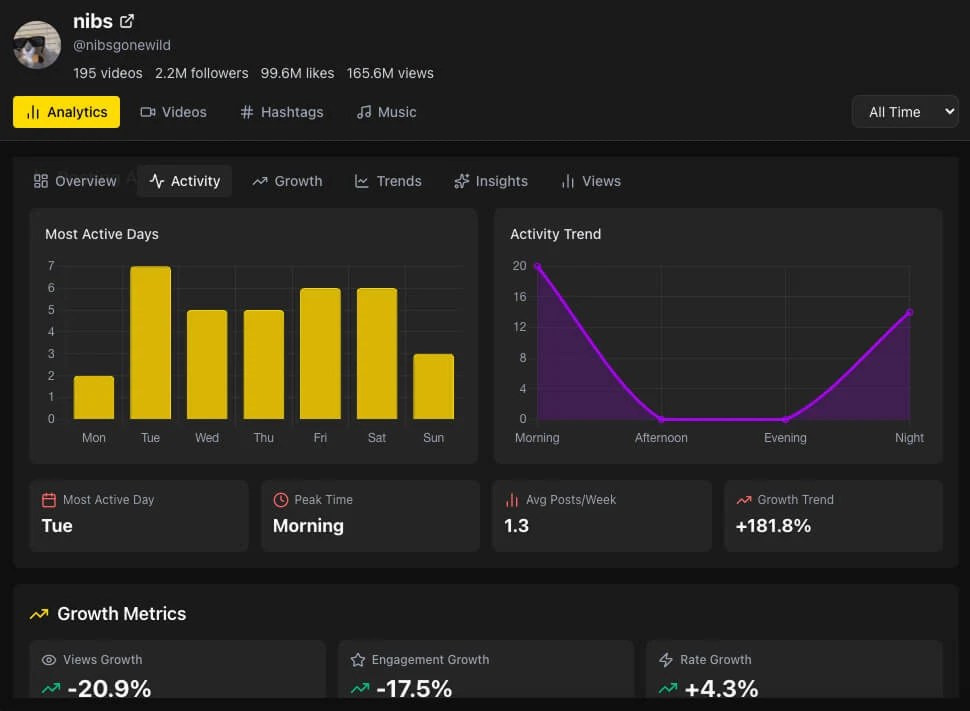Screen dimensions: 970x711
Task: Select the Trends tab
Action: pyautogui.click(x=388, y=181)
